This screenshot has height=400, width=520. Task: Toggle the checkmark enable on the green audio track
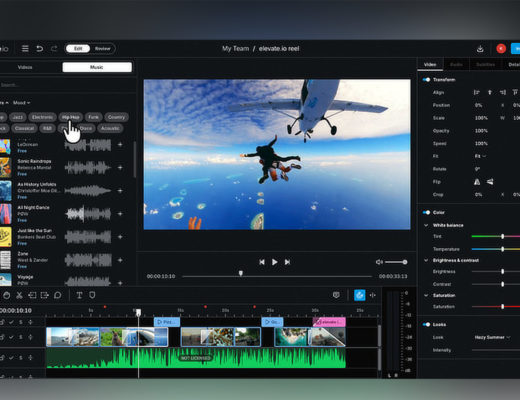pos(11,358)
